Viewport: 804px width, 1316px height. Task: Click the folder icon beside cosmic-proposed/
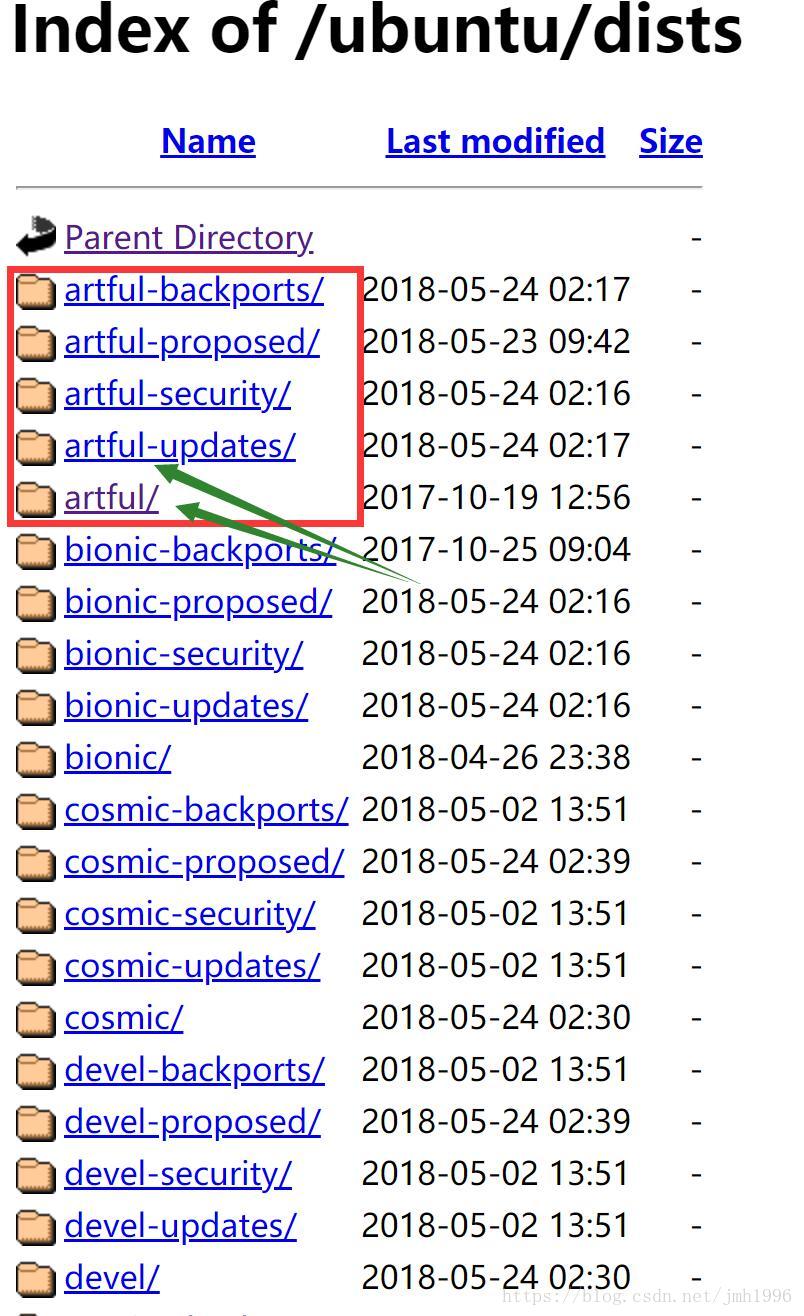(36, 862)
